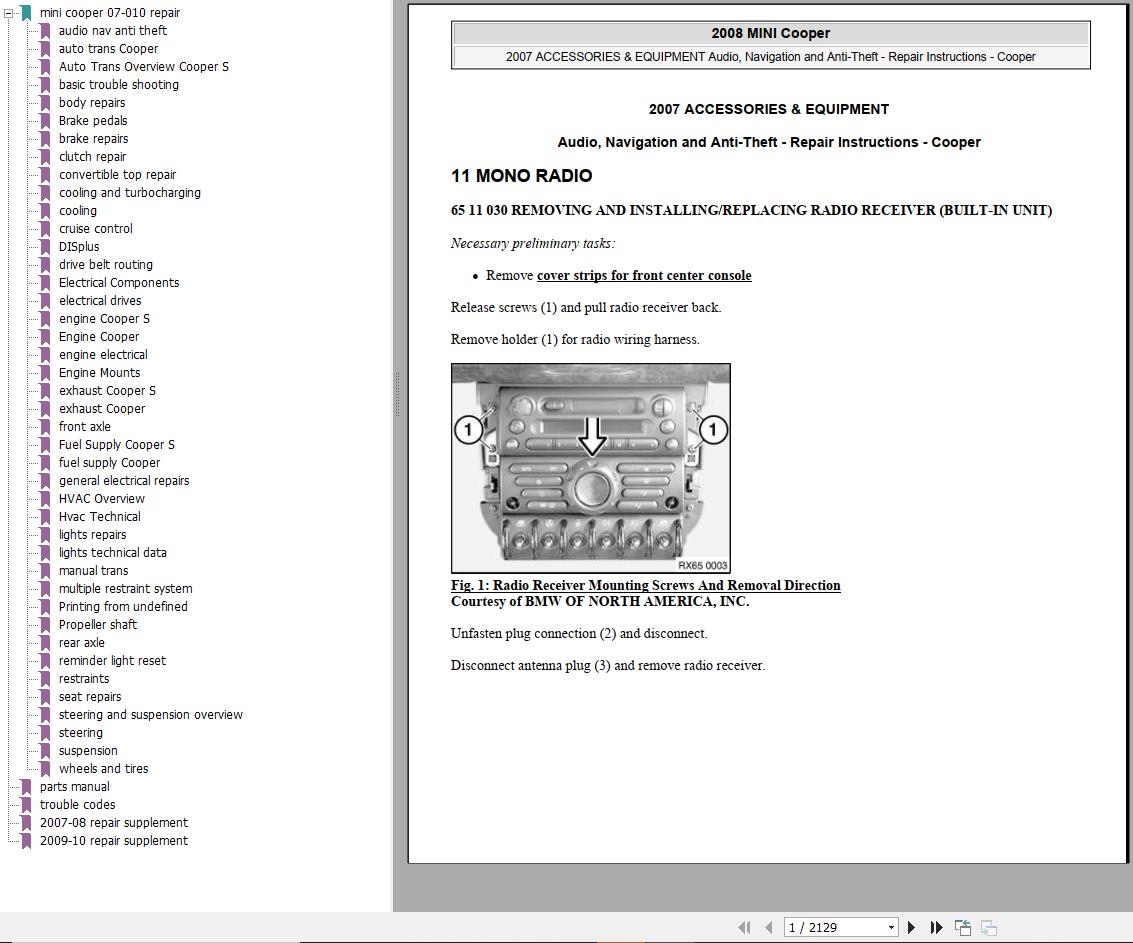Click the bookmark icon beside parts manual

pyautogui.click(x=26, y=786)
